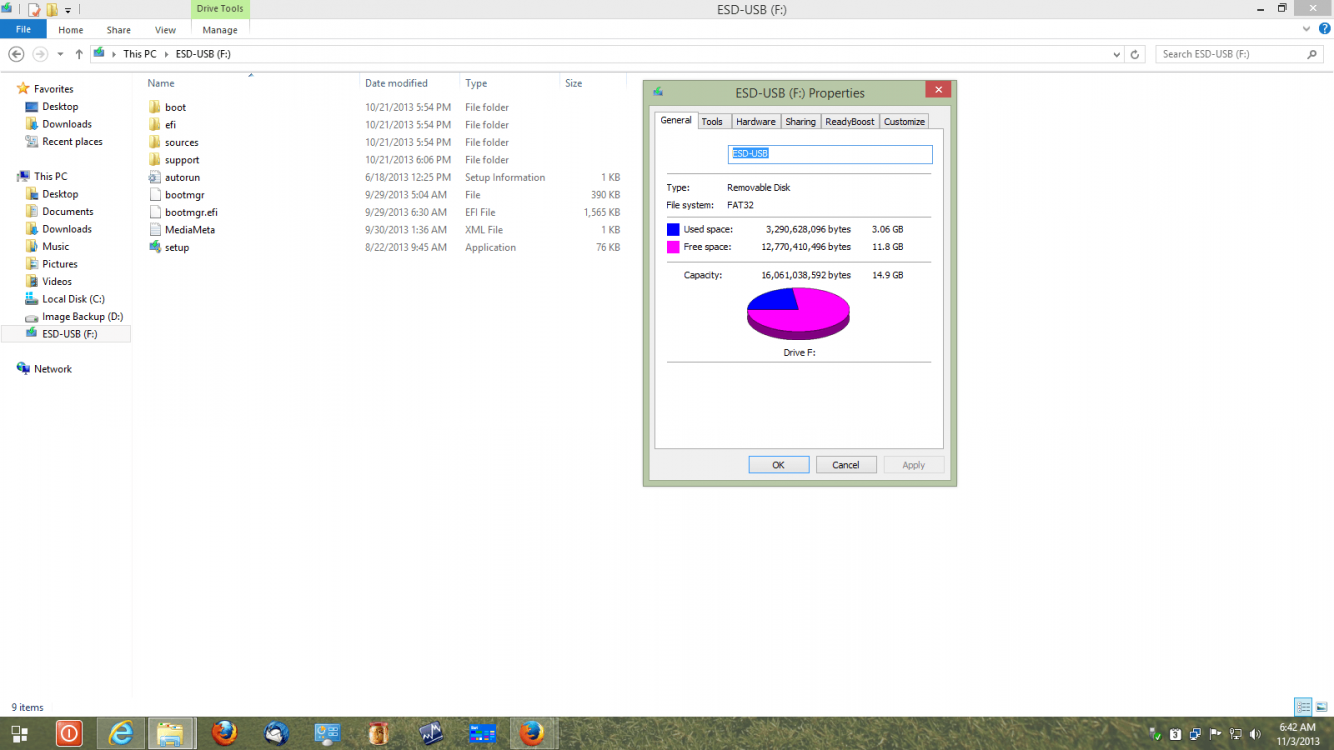Viewport: 1334px width, 750px height.
Task: Open the Manage ribbon tab
Action: point(220,30)
